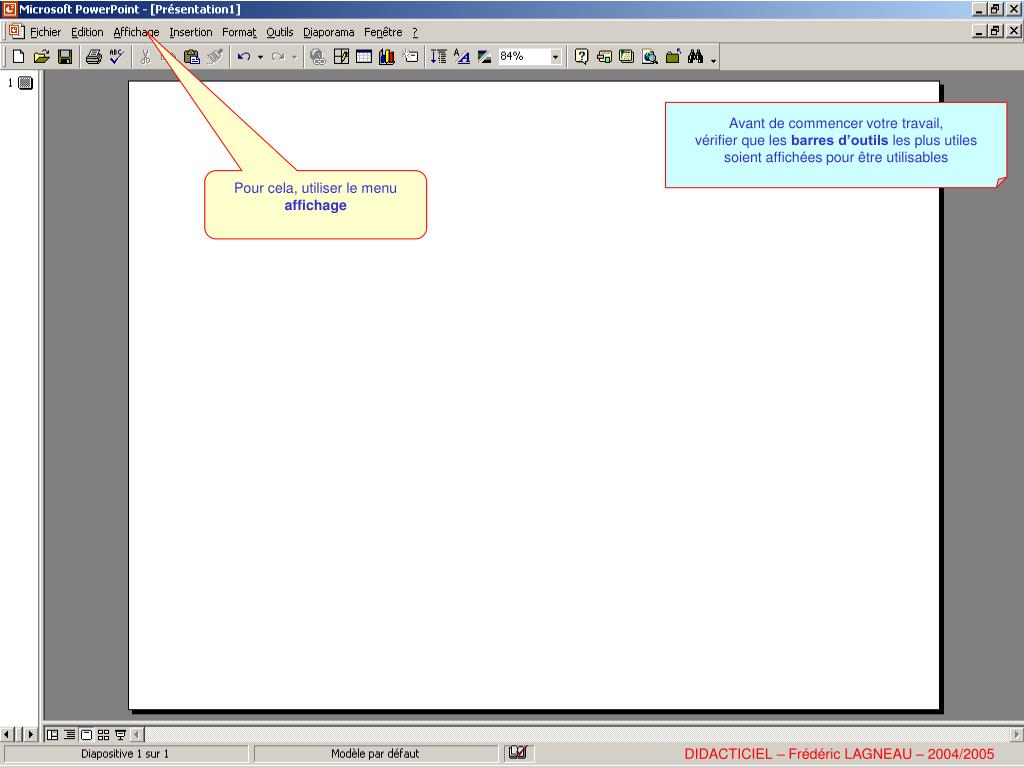The image size is (1024, 768).
Task: Click the folder with arrow icon in toolbar
Action: (x=673, y=57)
